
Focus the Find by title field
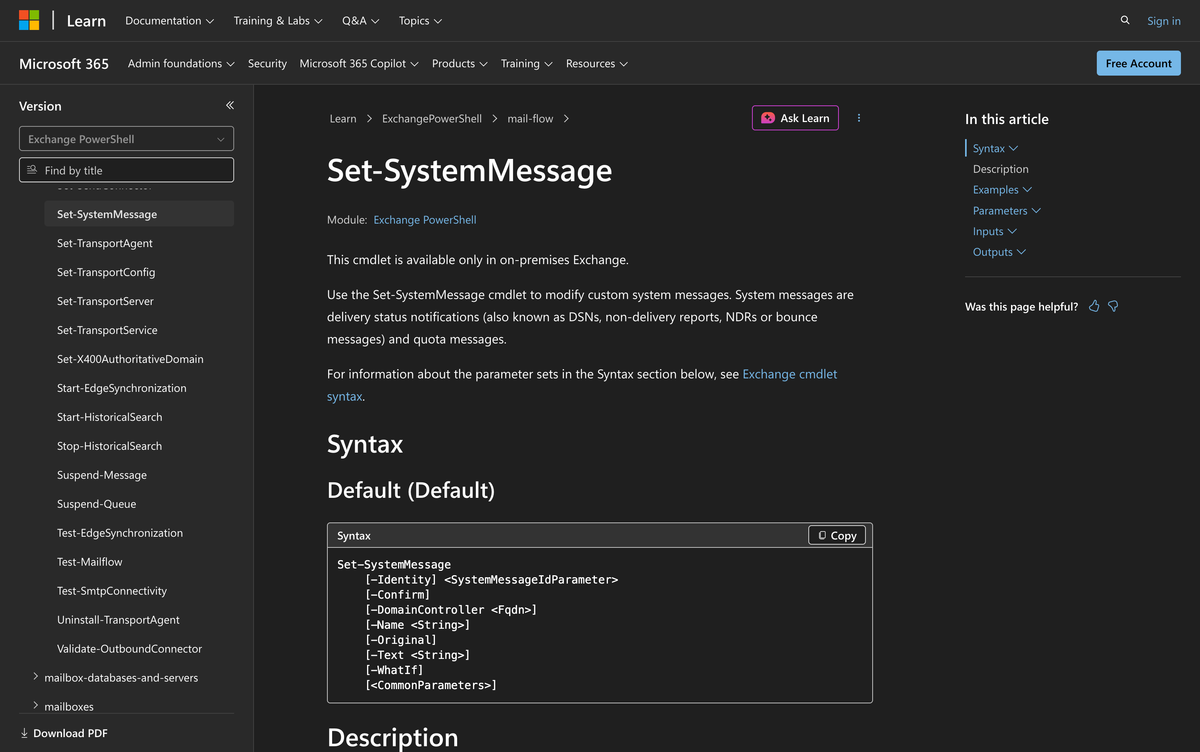click(x=126, y=170)
